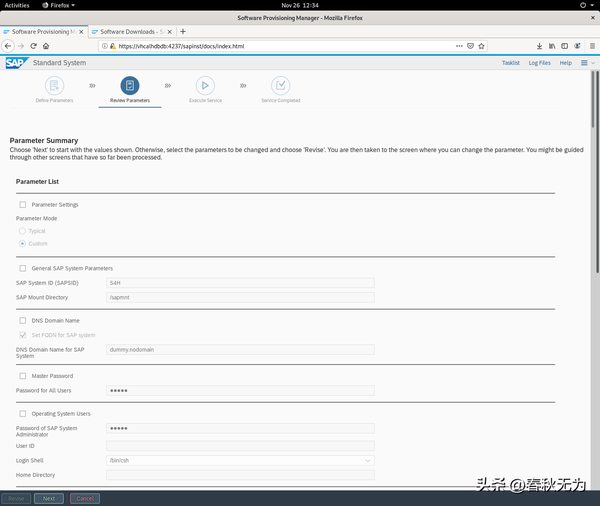
Task: Click the SAP Mount Directory field
Action: [240, 297]
